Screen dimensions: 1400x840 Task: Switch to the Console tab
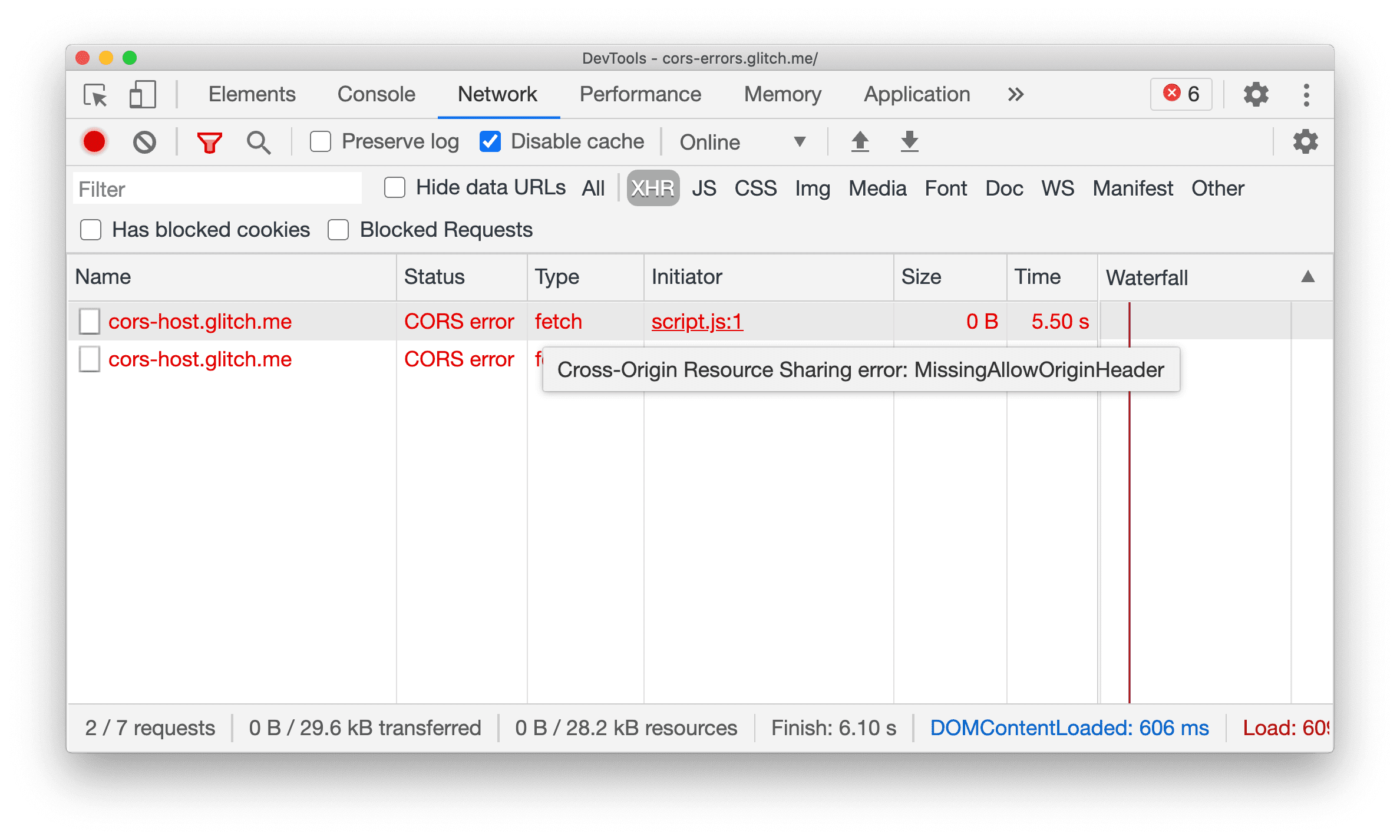click(x=377, y=94)
